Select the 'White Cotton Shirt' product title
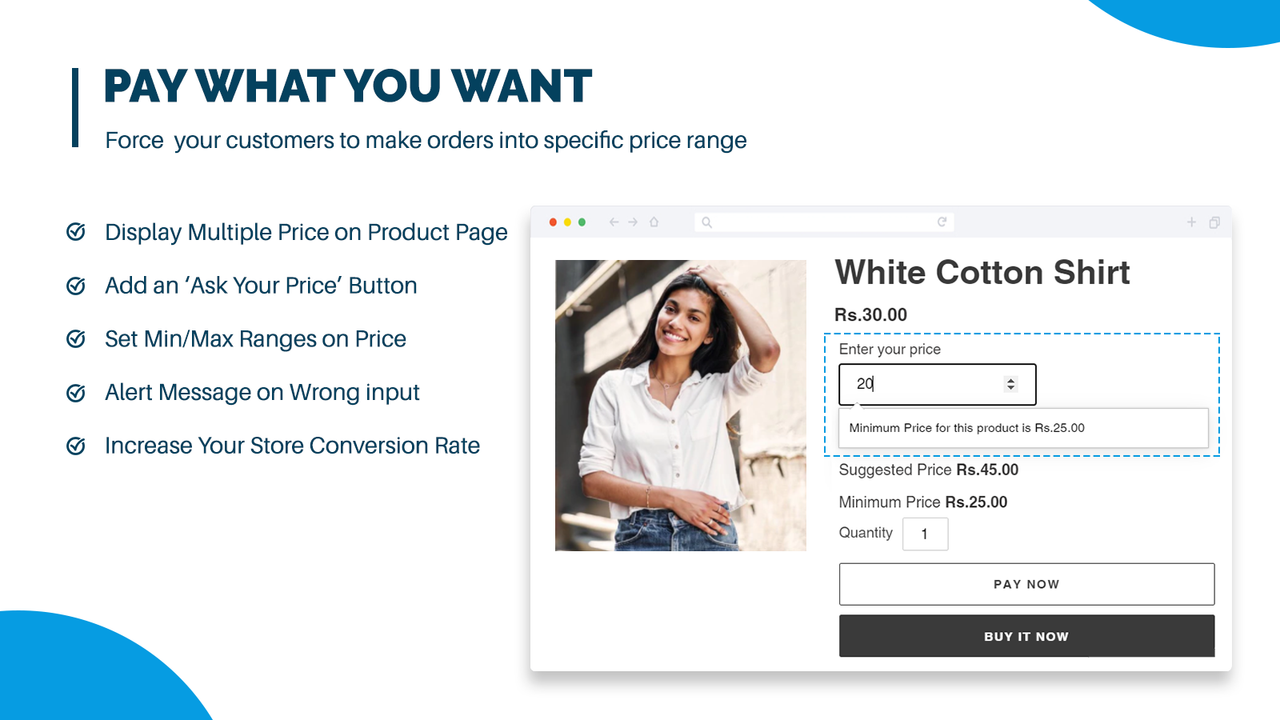 (x=982, y=272)
